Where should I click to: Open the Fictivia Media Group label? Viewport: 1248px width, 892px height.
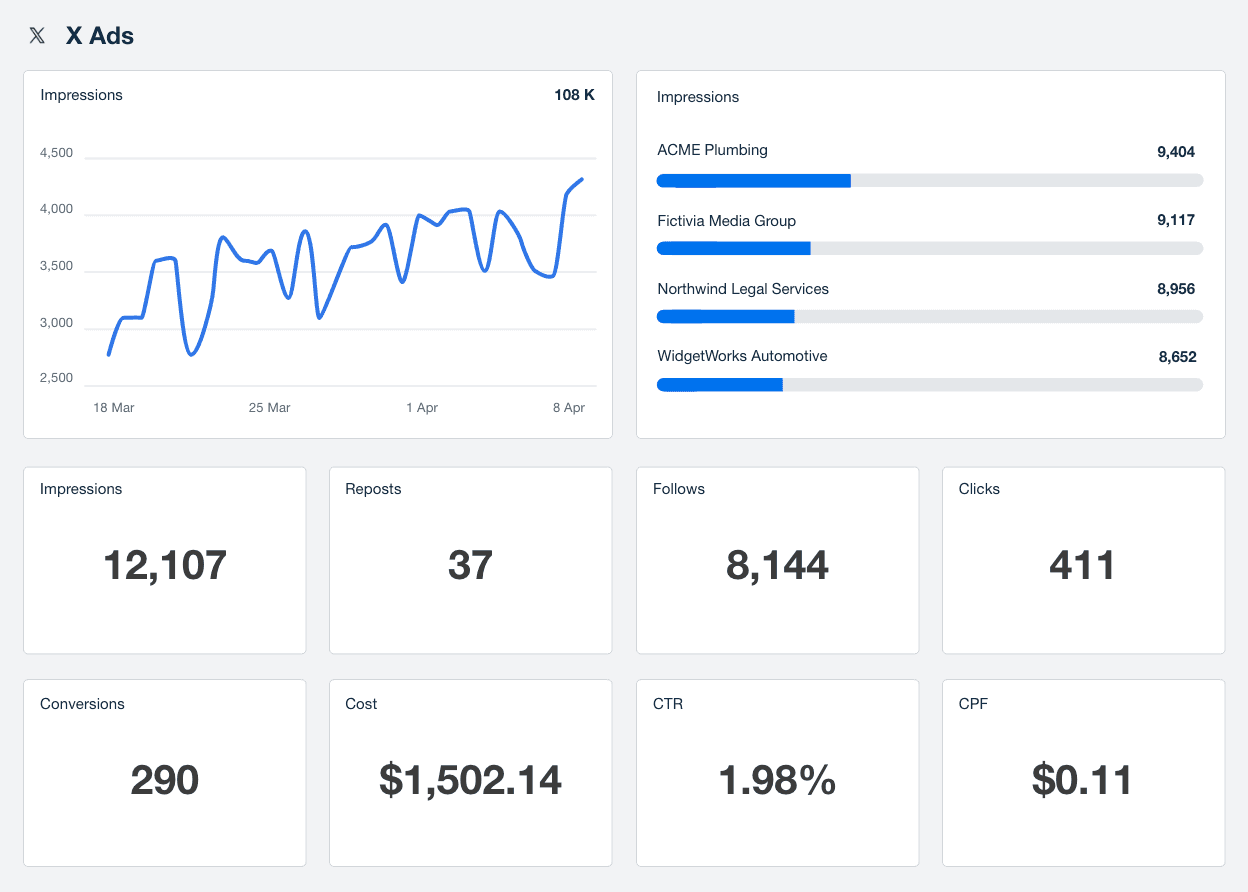coord(726,221)
